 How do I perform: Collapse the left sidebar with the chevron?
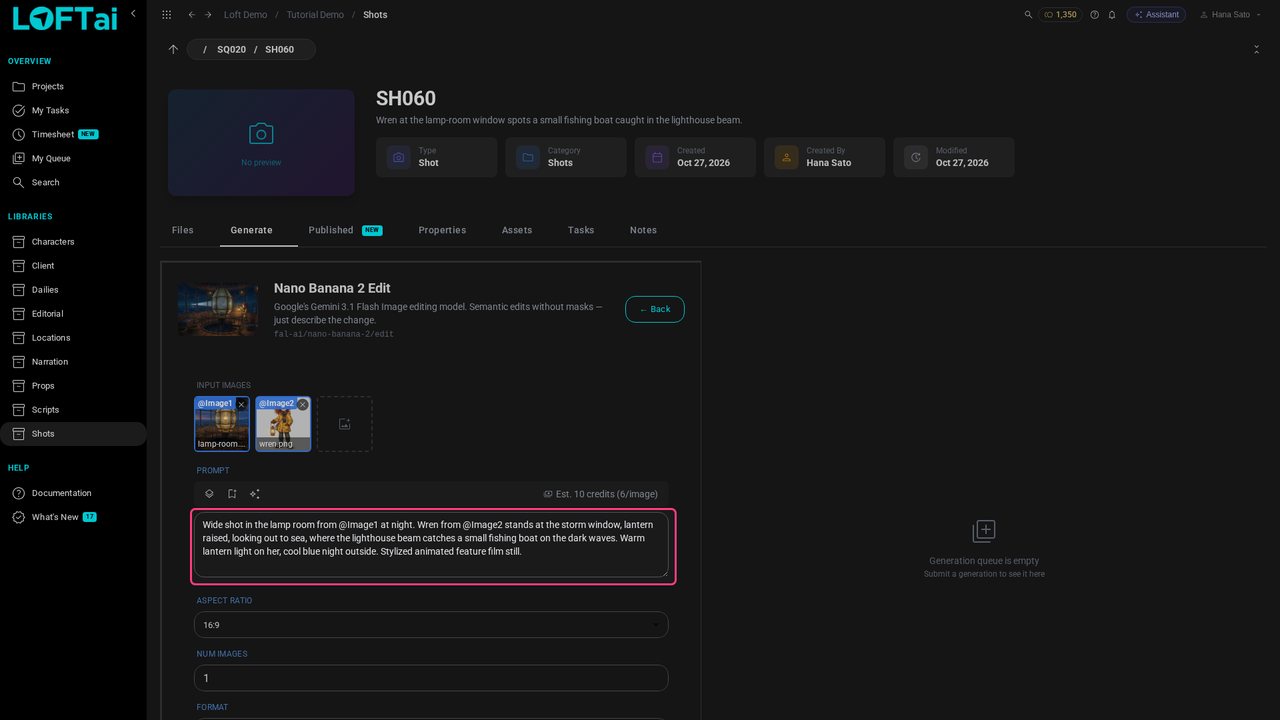click(x=133, y=14)
